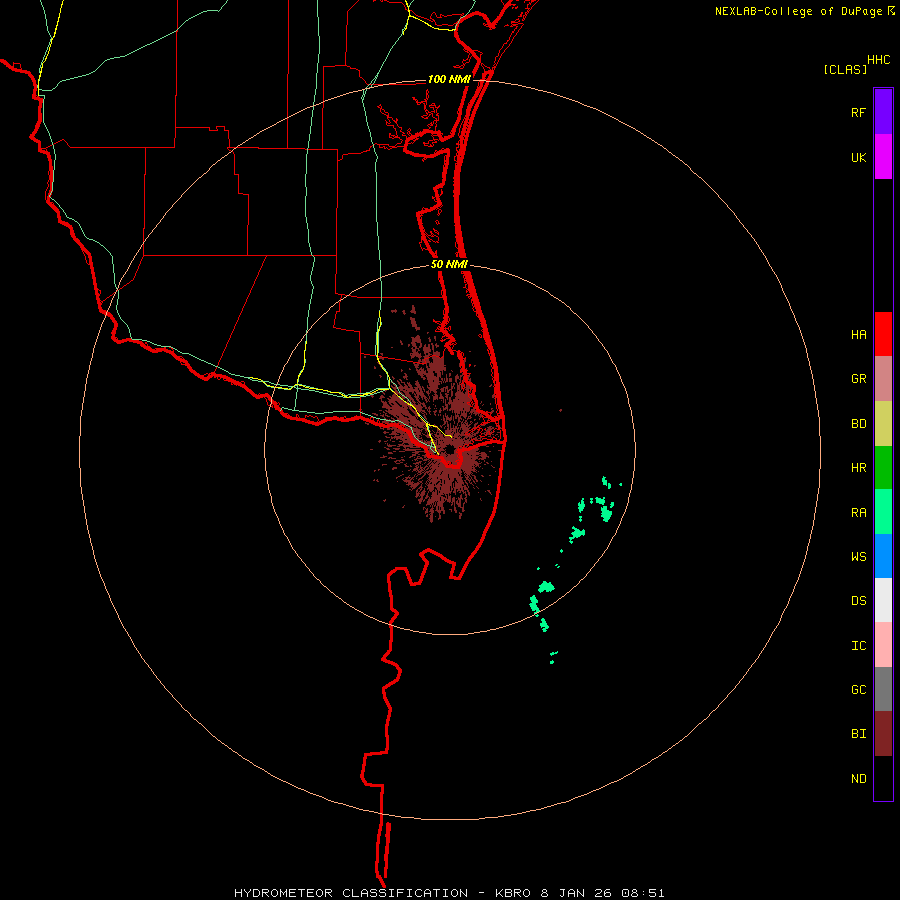This screenshot has width=900, height=900.
Task: Click the "NEXLAB-College of DuPage" credit text
Action: (798, 11)
